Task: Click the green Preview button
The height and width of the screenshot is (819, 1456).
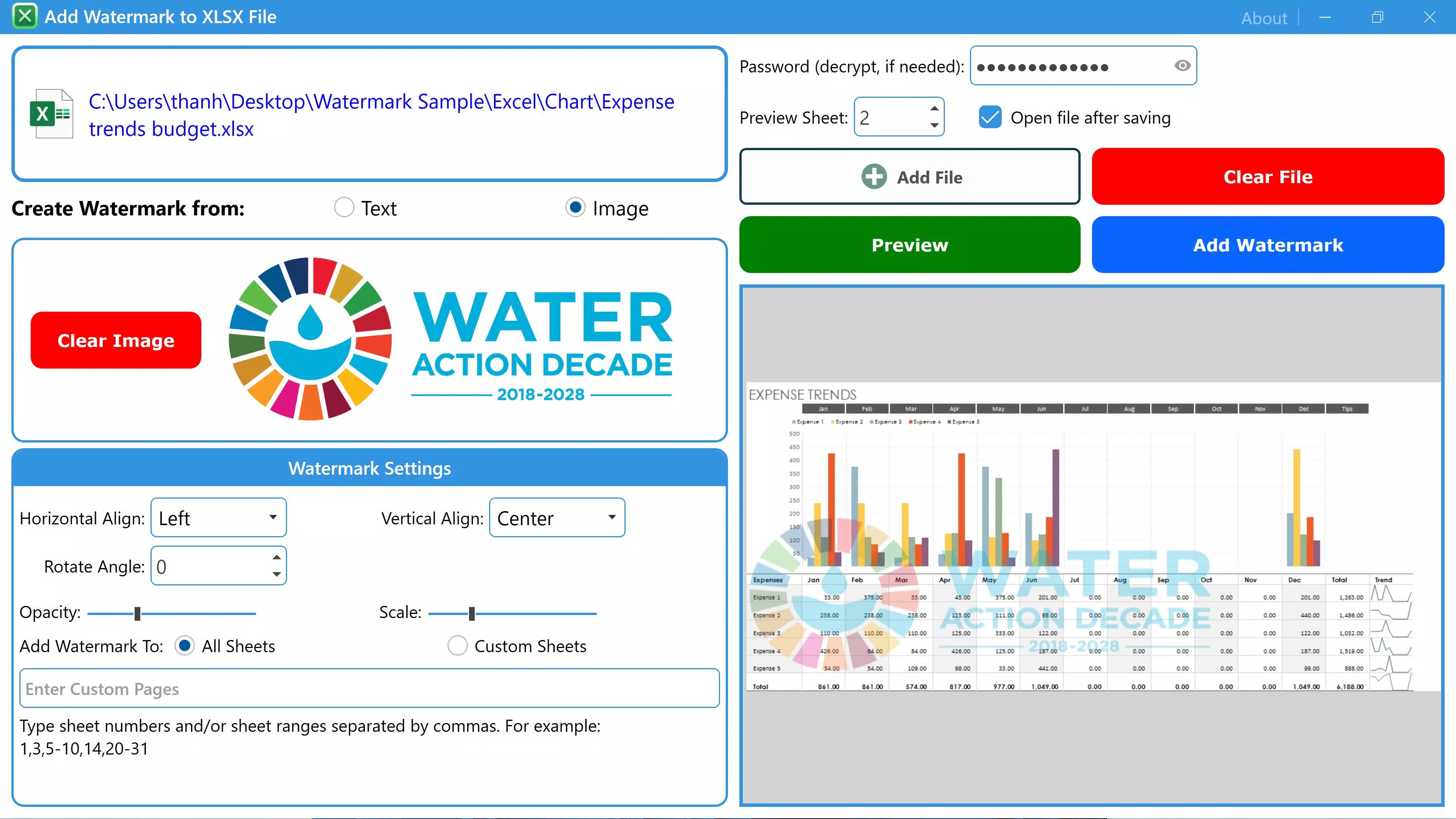Action: (910, 245)
